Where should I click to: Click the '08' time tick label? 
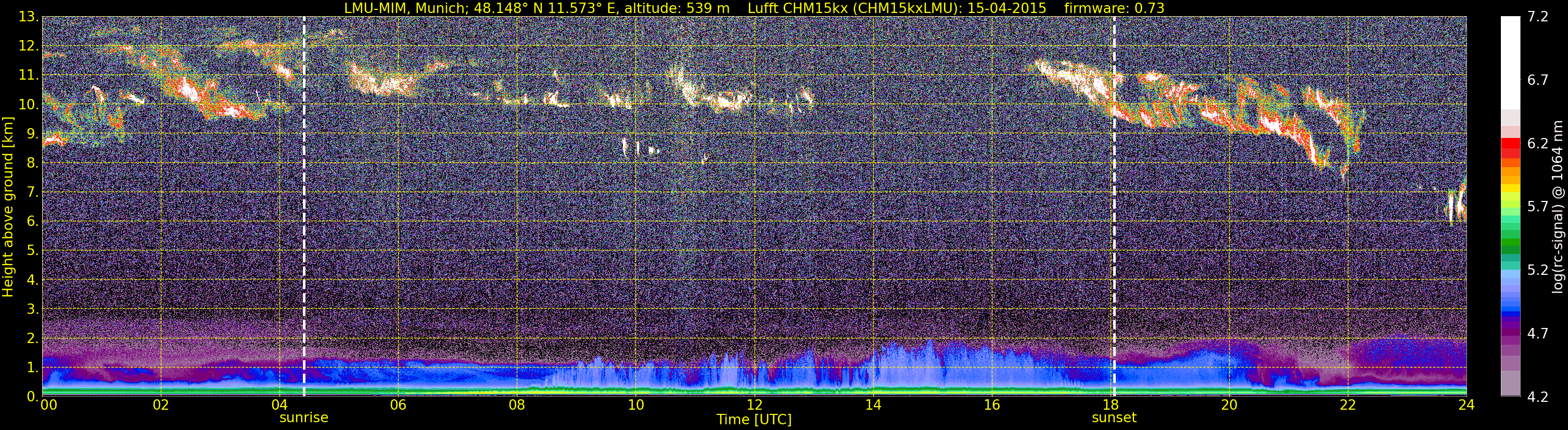[x=516, y=406]
